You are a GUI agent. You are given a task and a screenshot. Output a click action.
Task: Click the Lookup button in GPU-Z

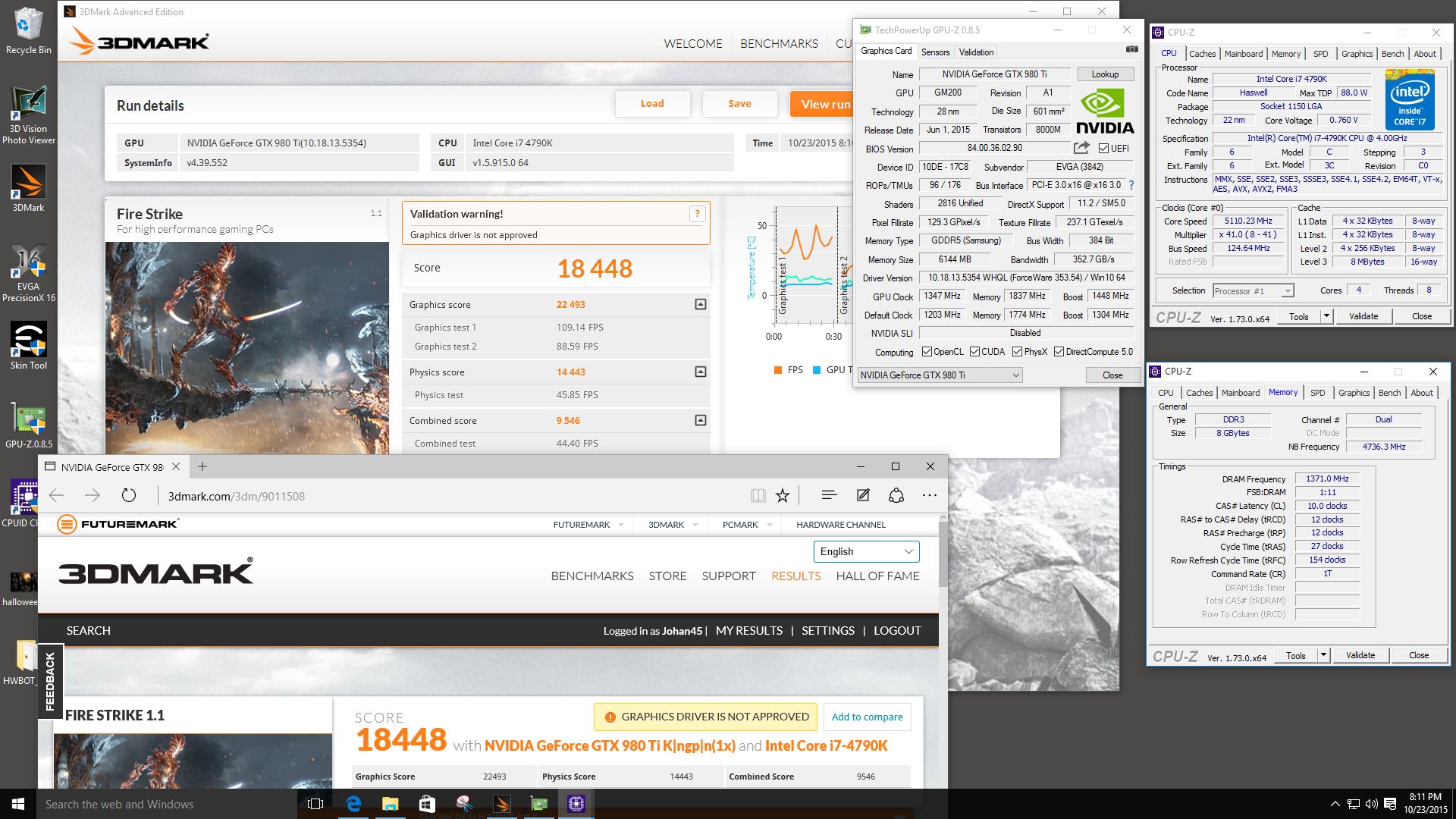[1105, 74]
